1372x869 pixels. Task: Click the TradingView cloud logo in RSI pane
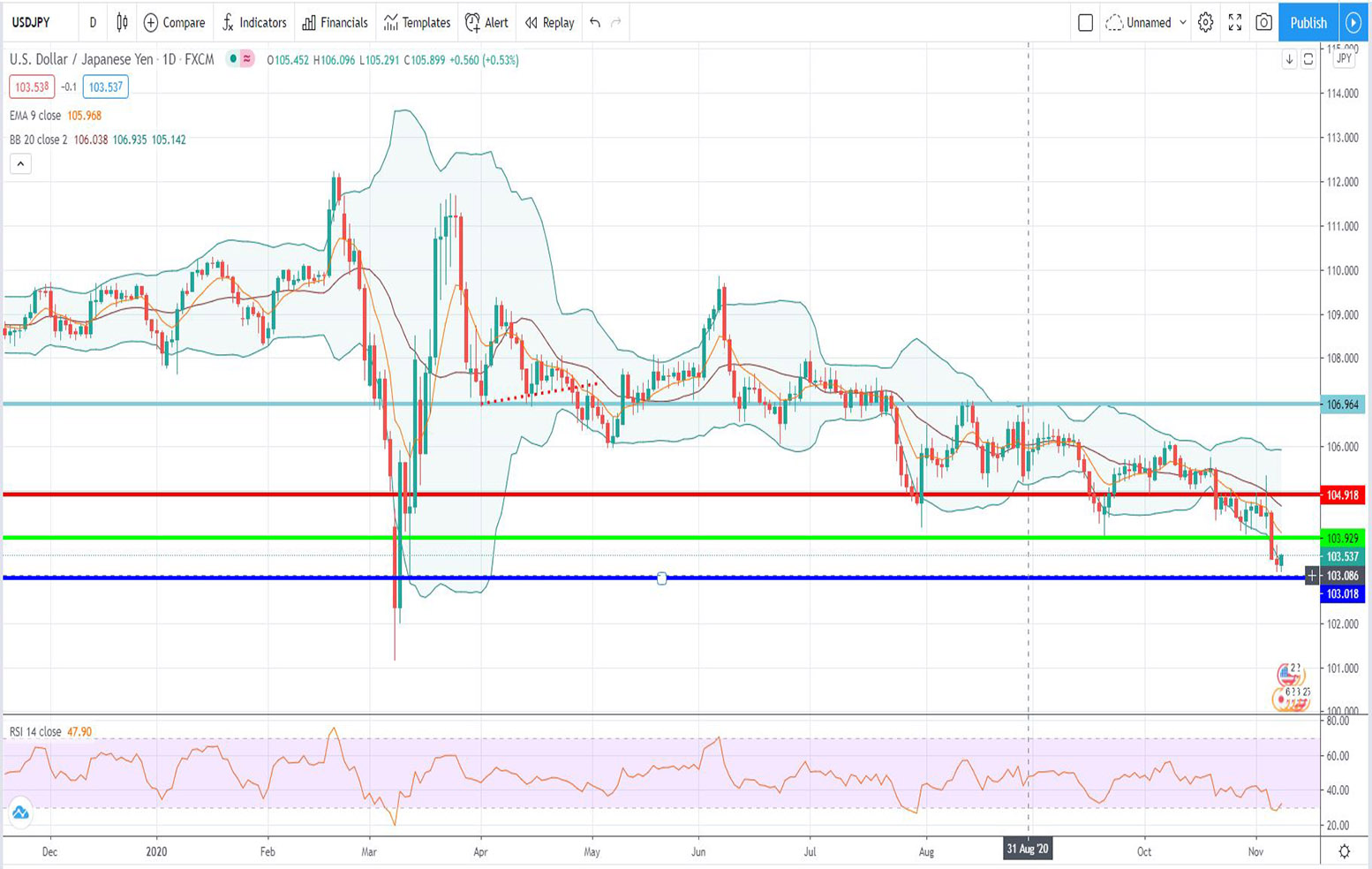tap(20, 812)
